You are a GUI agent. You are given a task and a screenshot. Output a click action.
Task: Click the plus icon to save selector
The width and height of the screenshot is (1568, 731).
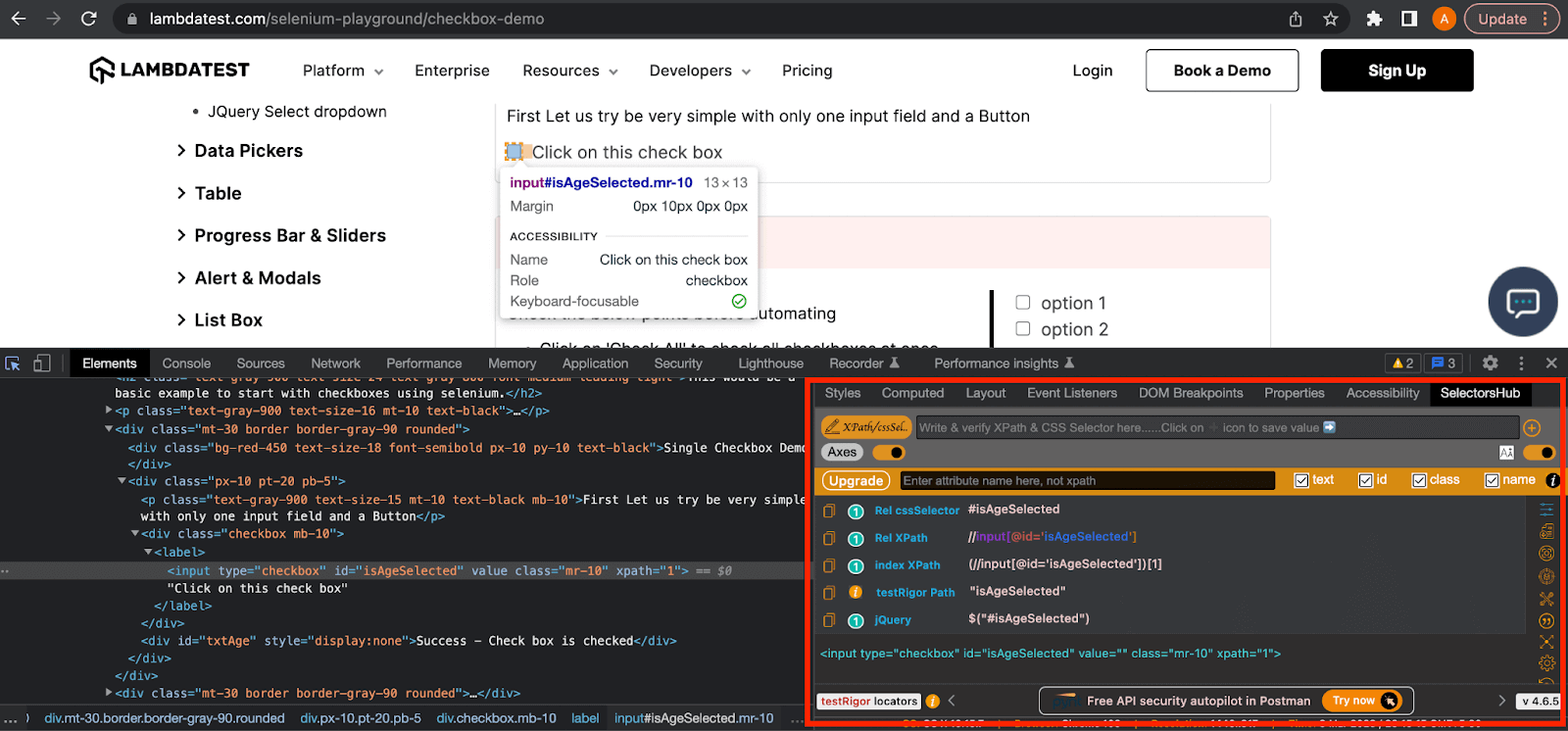[1532, 428]
